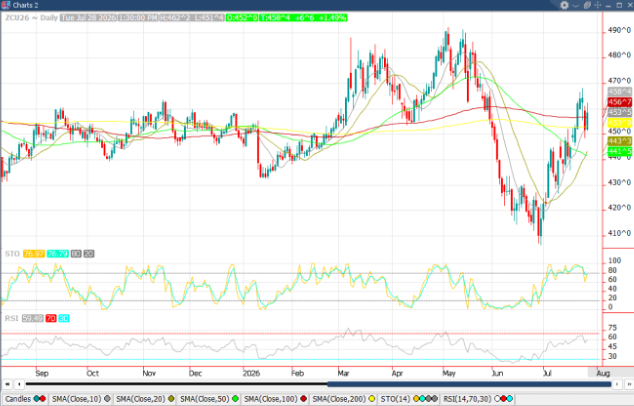Click the dark red SMA(Close,100) color swatch
Image resolution: width=634 pixels, height=406 pixels.
[x=304, y=399]
